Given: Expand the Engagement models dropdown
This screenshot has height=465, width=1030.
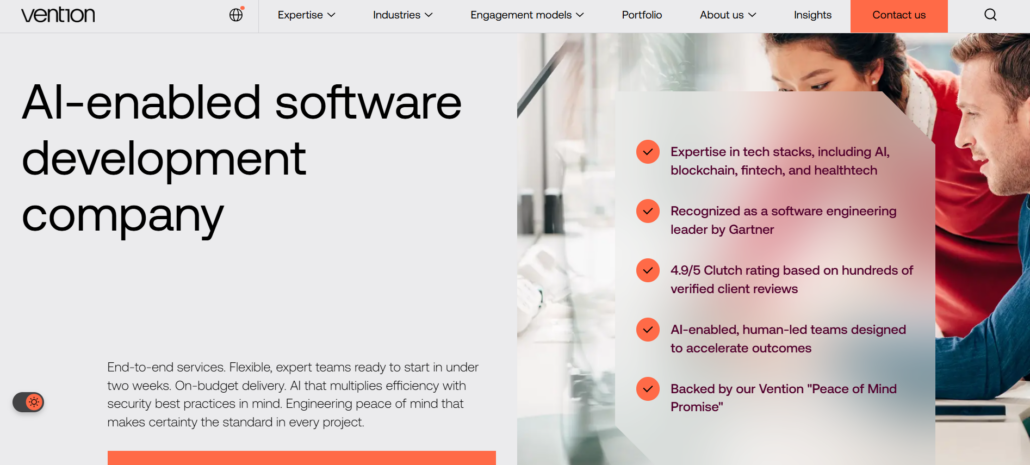Looking at the screenshot, I should pyautogui.click(x=527, y=15).
